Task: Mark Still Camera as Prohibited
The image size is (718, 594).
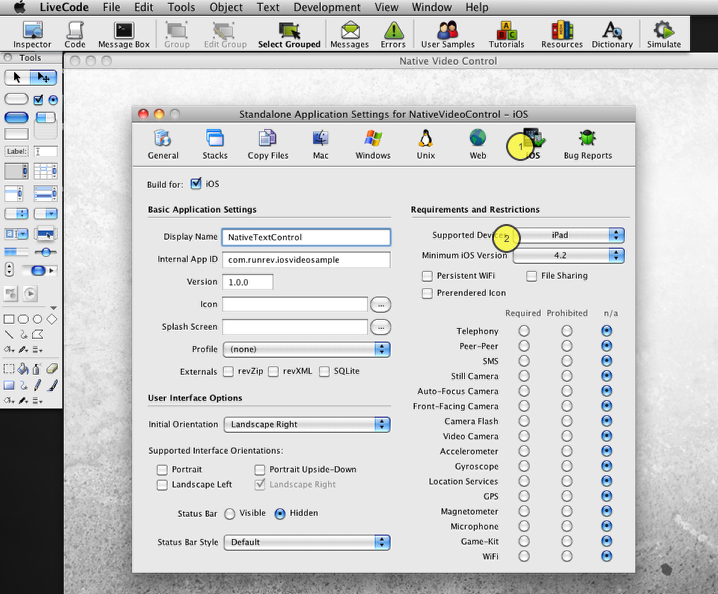Action: click(567, 376)
